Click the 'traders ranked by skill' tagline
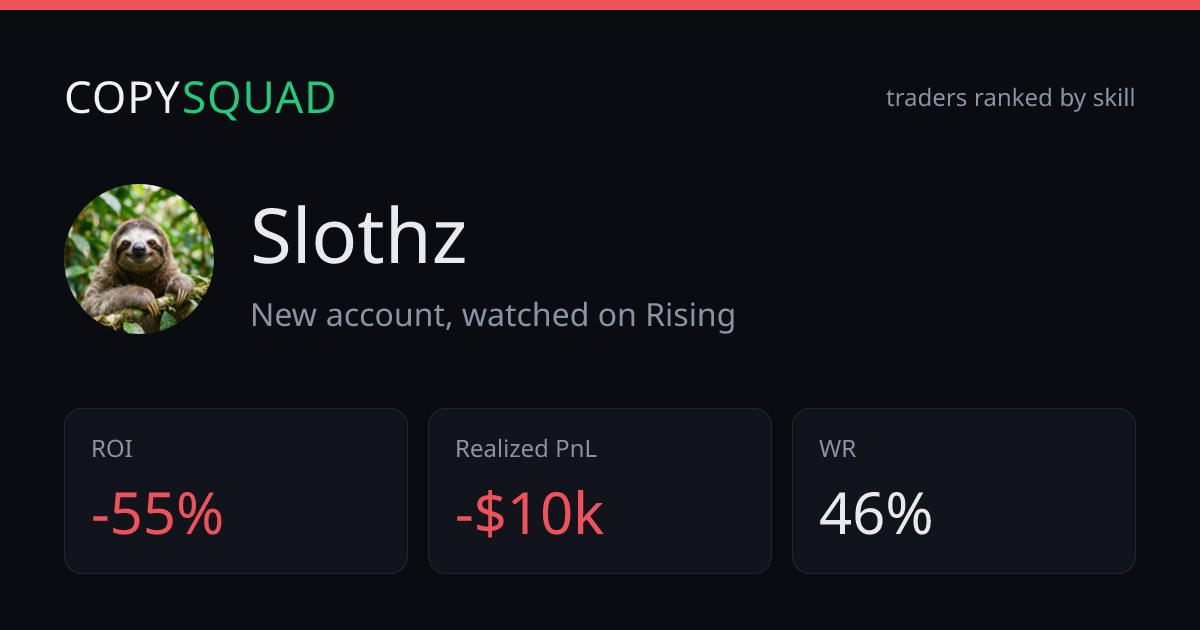The image size is (1200, 630). pos(1010,98)
